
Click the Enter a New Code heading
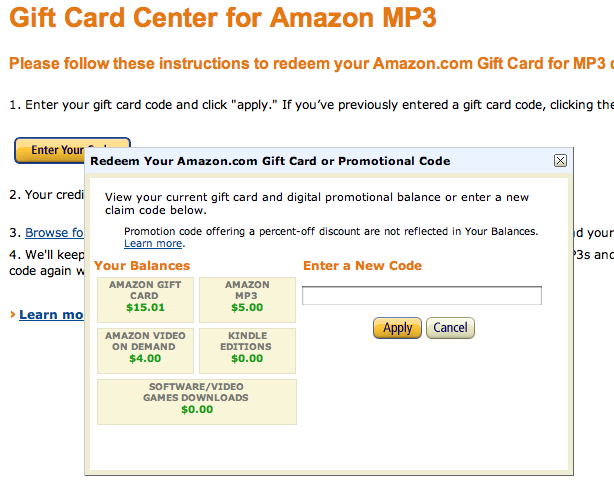[x=363, y=265]
